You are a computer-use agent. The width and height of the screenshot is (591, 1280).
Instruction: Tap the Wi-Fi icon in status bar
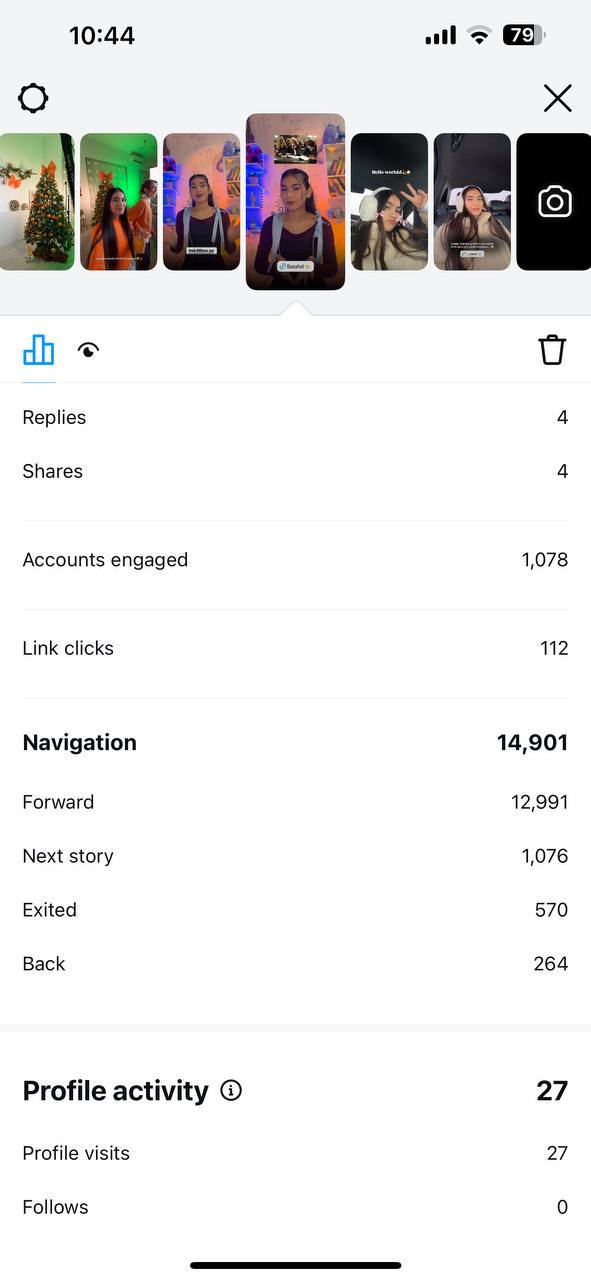point(480,36)
